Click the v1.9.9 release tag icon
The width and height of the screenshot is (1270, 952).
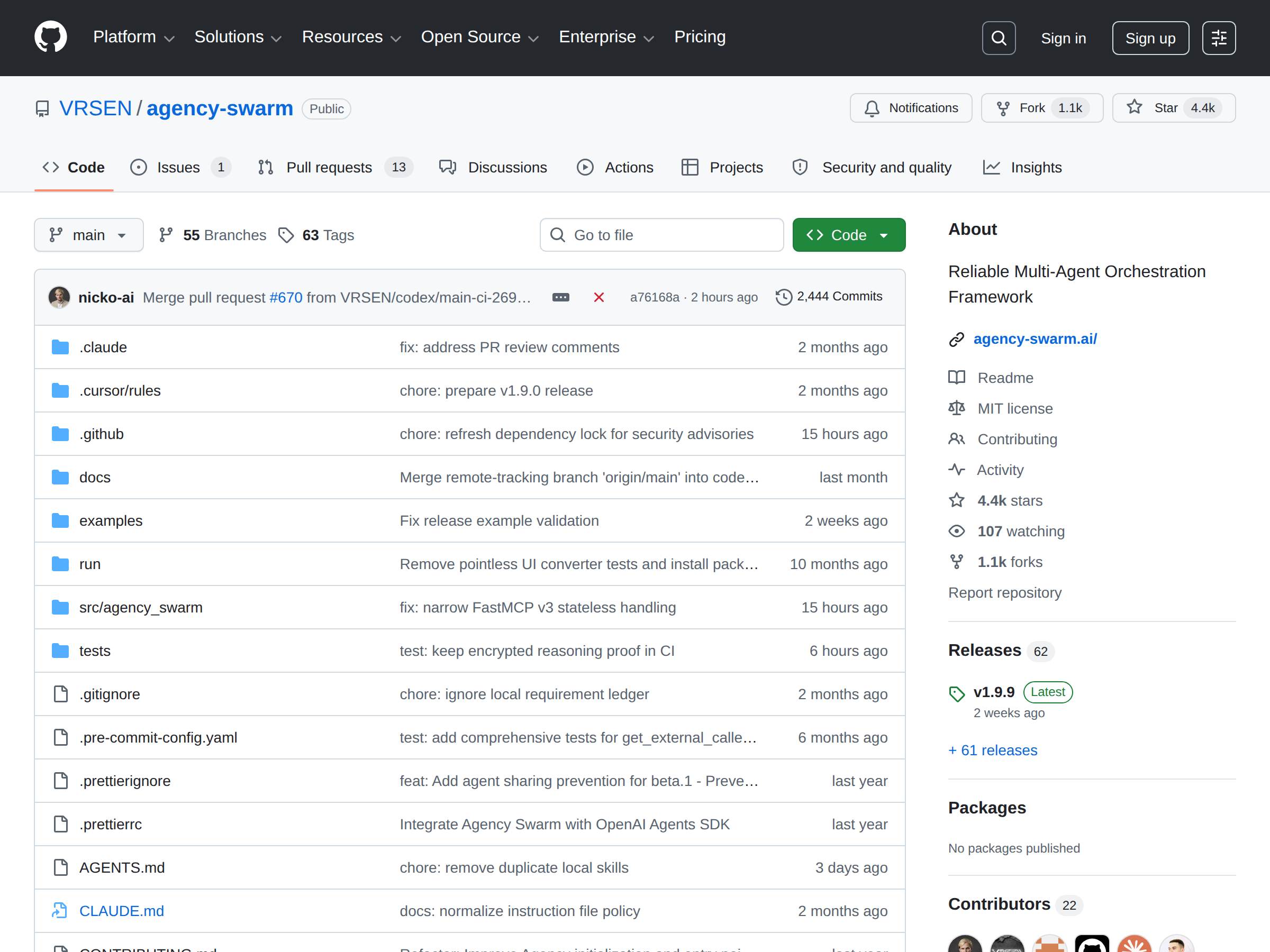957,694
